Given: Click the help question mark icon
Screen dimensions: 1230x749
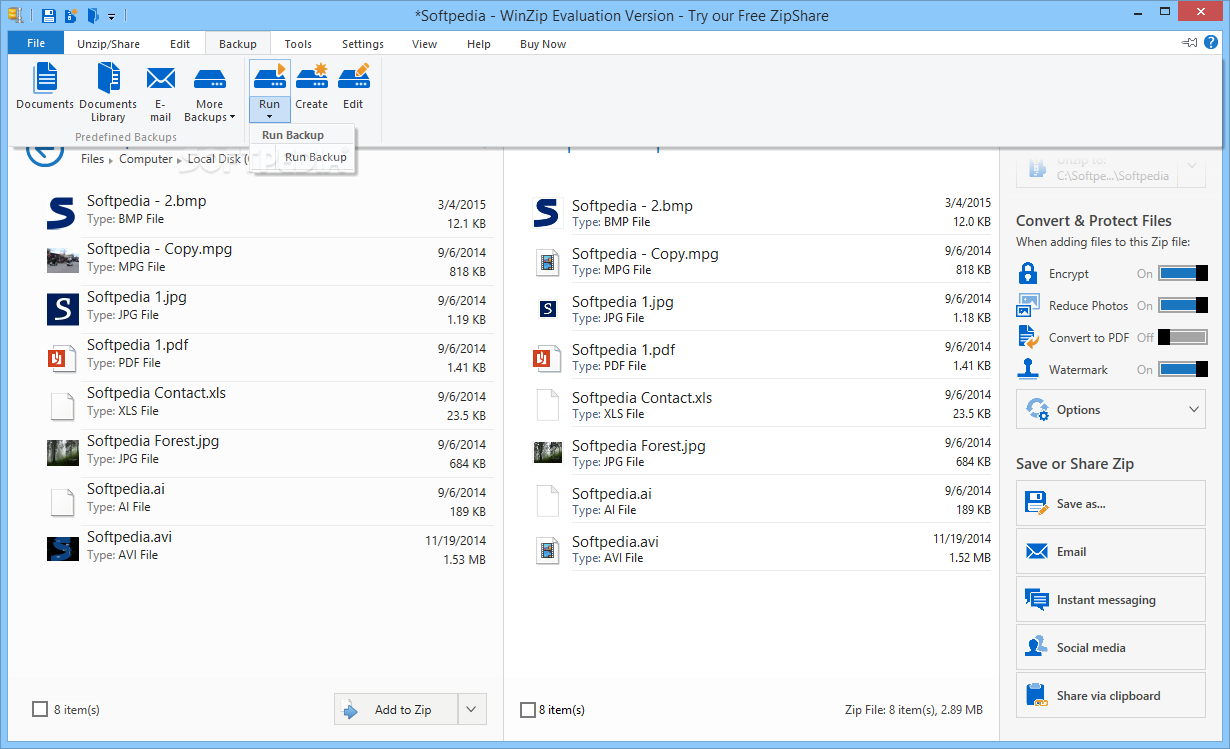Looking at the screenshot, I should 1212,43.
